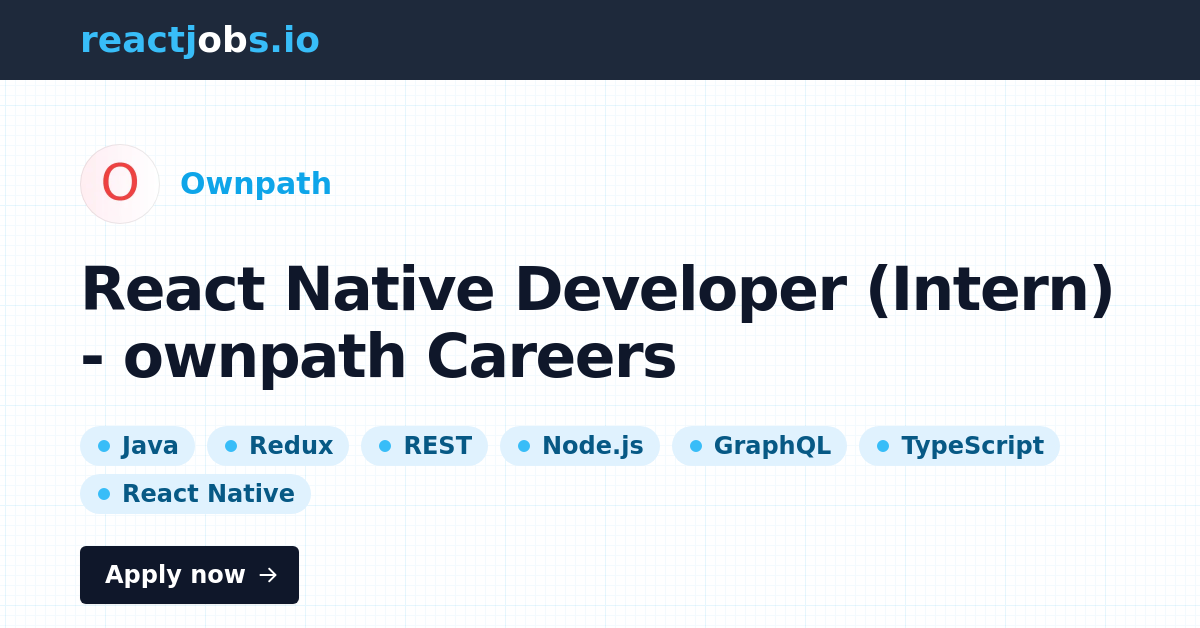This screenshot has height=628, width=1200.
Task: Click the Ownpath circular company logo
Action: tap(119, 183)
